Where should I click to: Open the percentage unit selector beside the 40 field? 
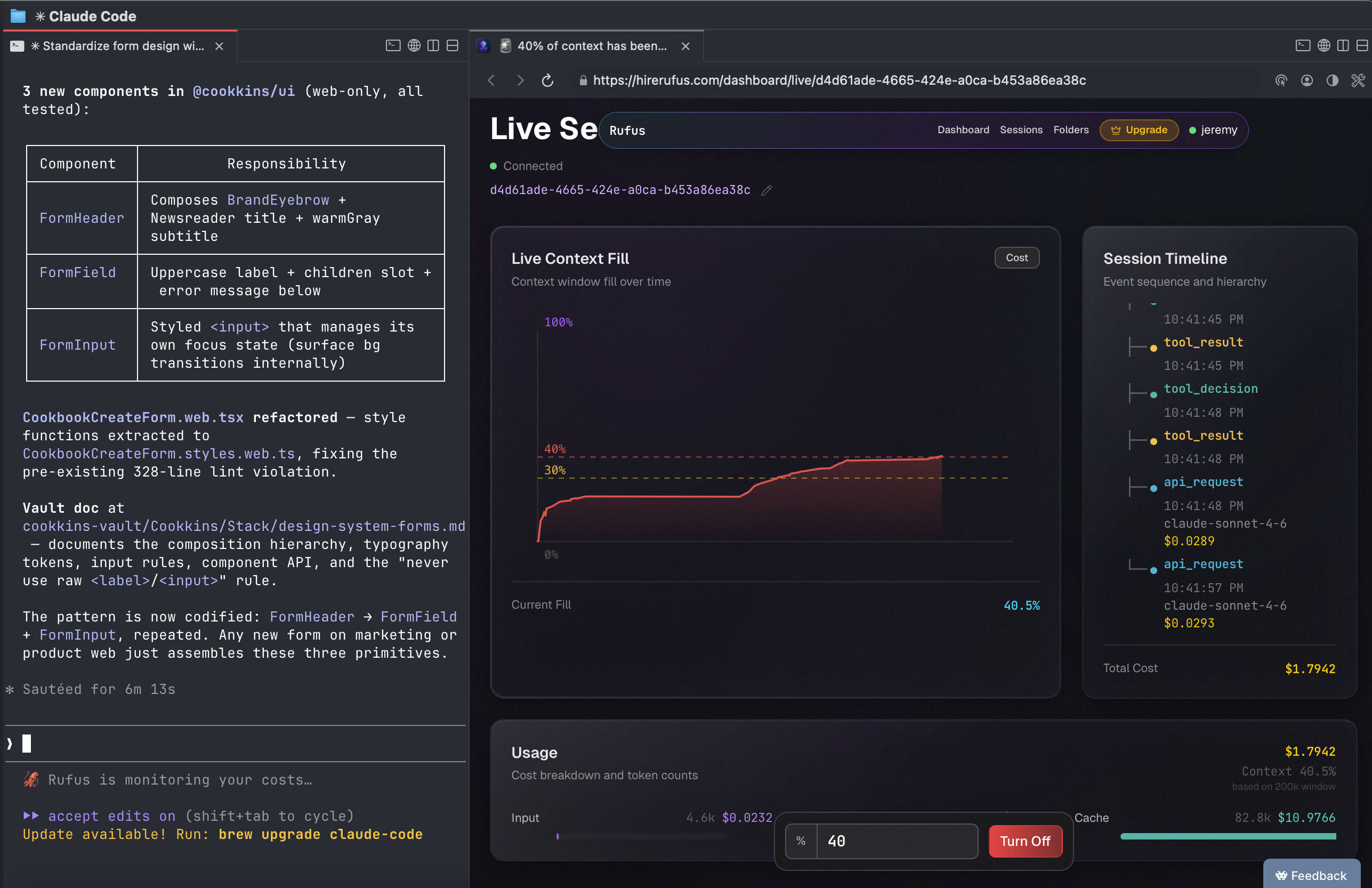[801, 841]
